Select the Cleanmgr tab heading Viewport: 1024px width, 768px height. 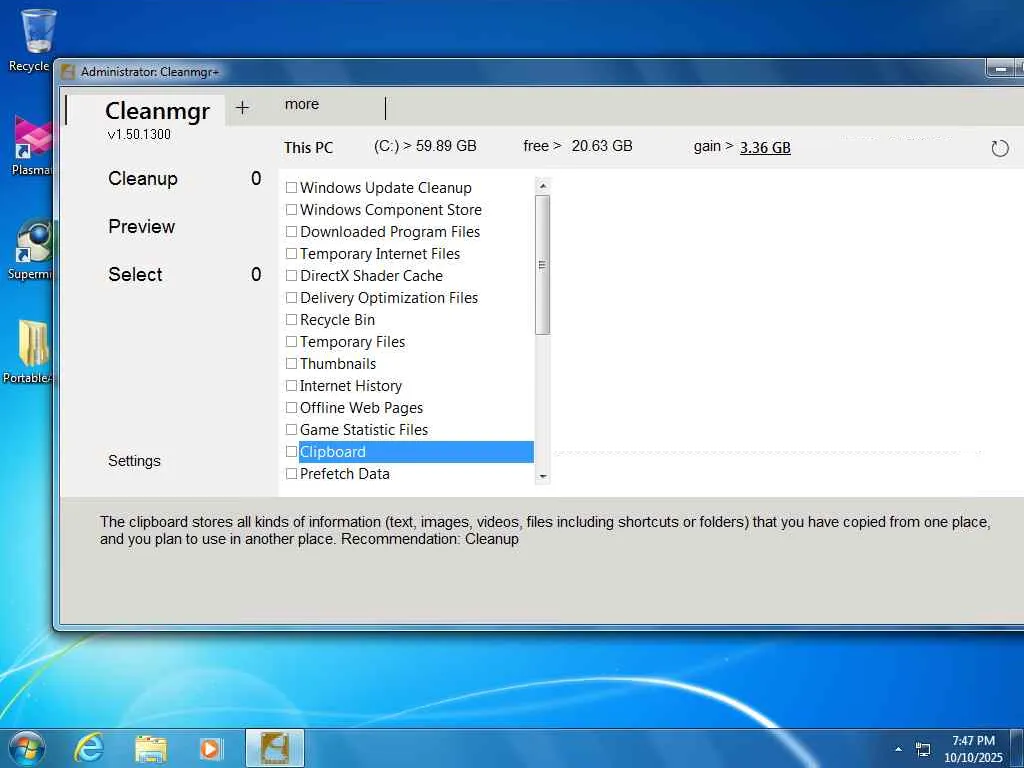(x=157, y=111)
